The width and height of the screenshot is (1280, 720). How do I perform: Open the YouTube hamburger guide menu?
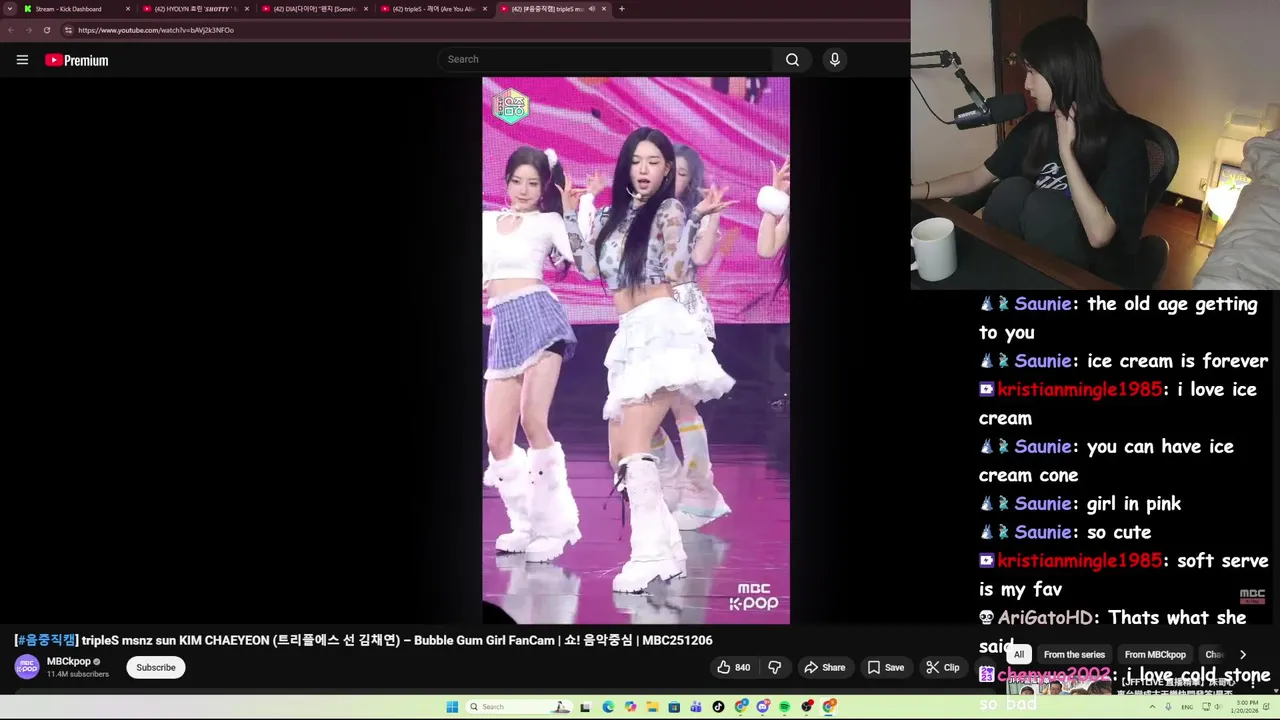click(x=22, y=60)
